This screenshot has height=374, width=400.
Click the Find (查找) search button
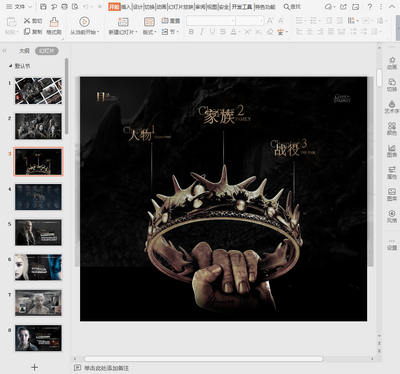[x=292, y=7]
